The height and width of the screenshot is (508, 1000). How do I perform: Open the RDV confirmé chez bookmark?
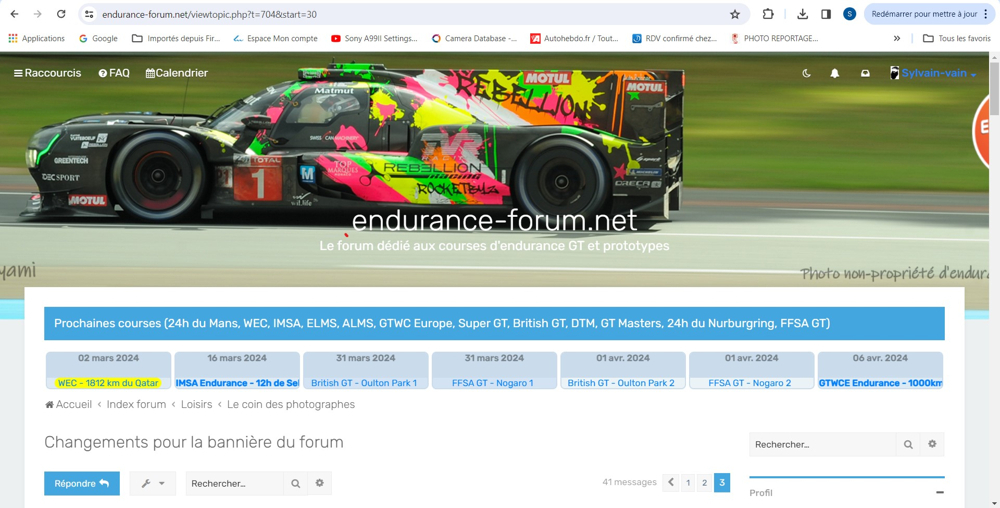pyautogui.click(x=675, y=38)
